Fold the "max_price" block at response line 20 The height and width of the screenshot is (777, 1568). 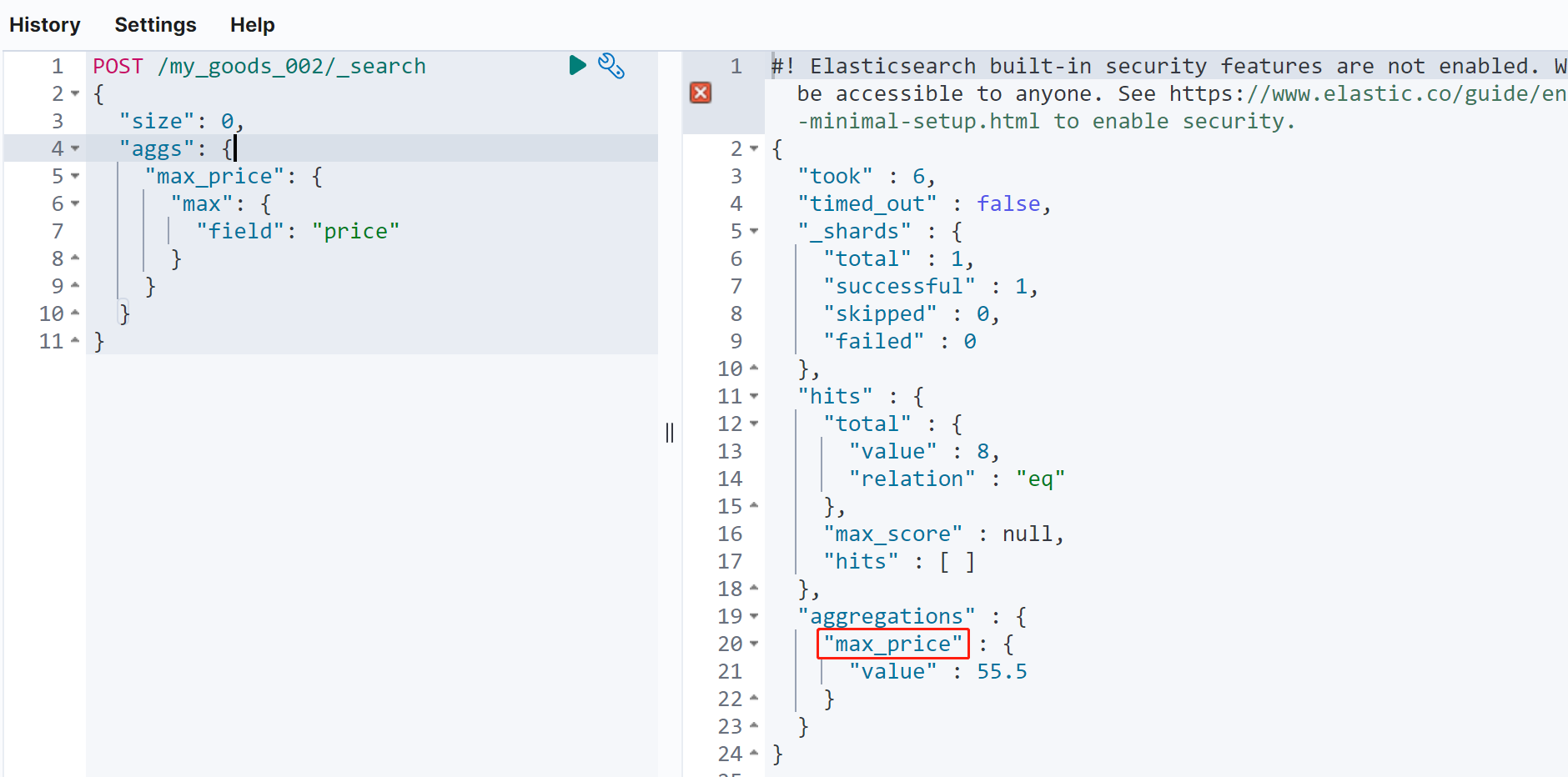(754, 644)
